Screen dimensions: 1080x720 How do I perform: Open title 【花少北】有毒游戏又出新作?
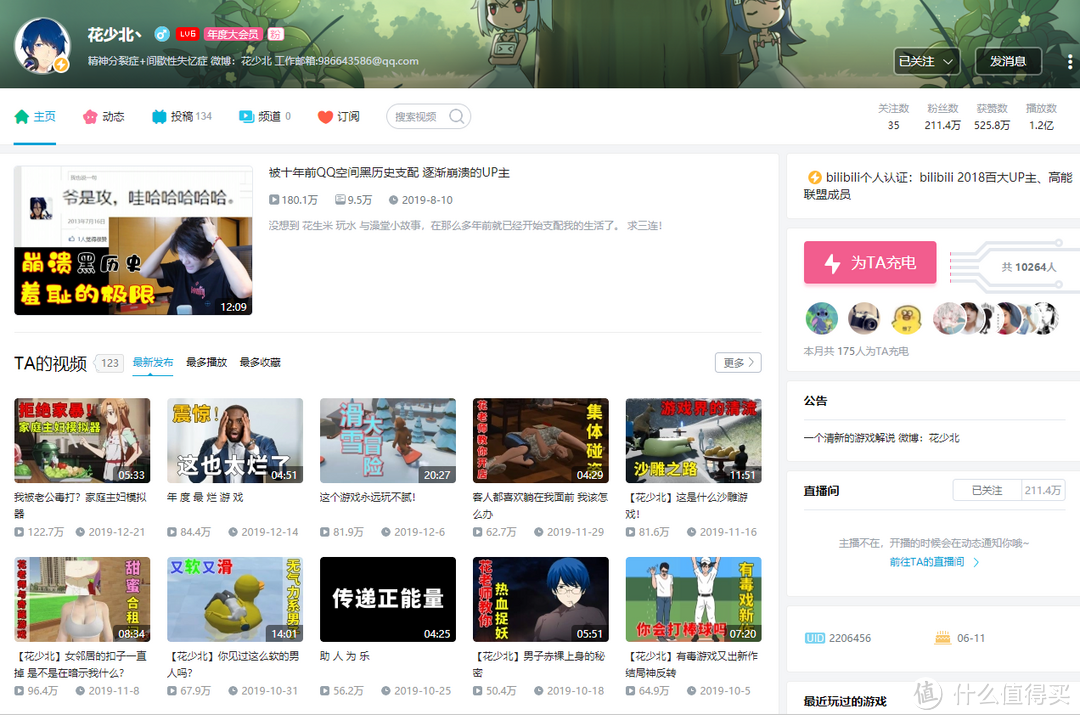[x=692, y=664]
